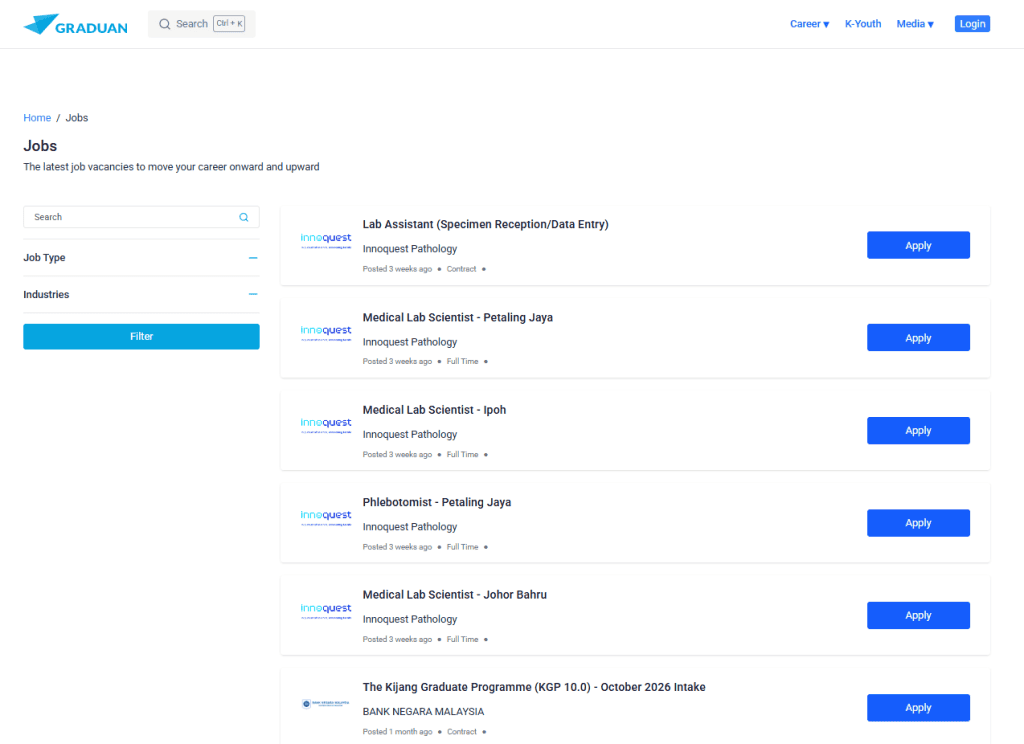
Task: Open the Innoquest logo on the Lab Assistant listing
Action: click(x=326, y=240)
